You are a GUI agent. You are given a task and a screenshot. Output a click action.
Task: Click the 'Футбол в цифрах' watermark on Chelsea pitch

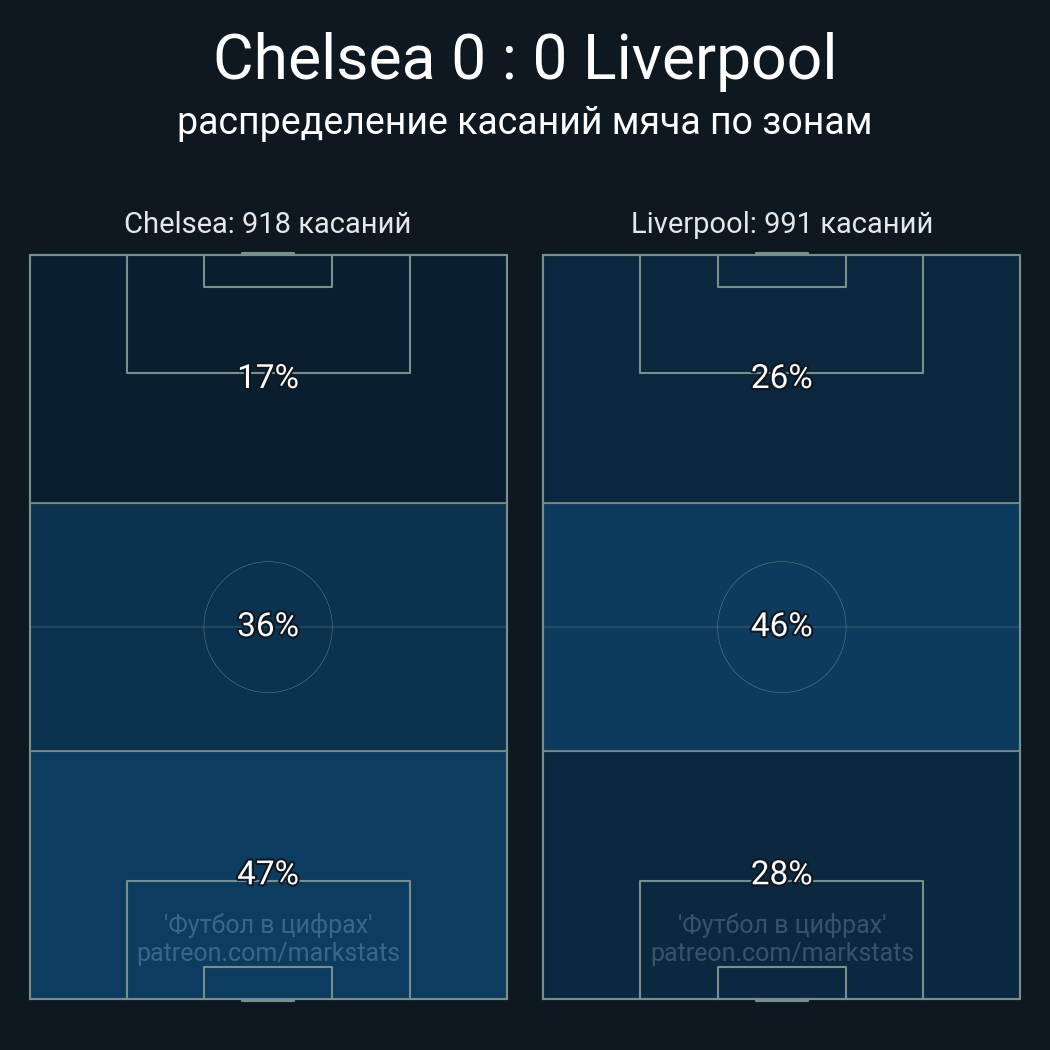268,924
